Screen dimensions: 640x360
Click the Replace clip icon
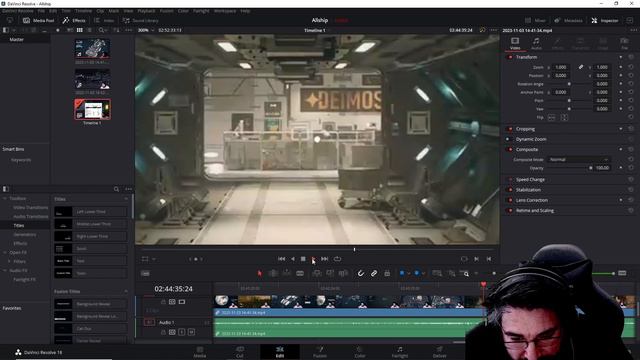tap(343, 273)
